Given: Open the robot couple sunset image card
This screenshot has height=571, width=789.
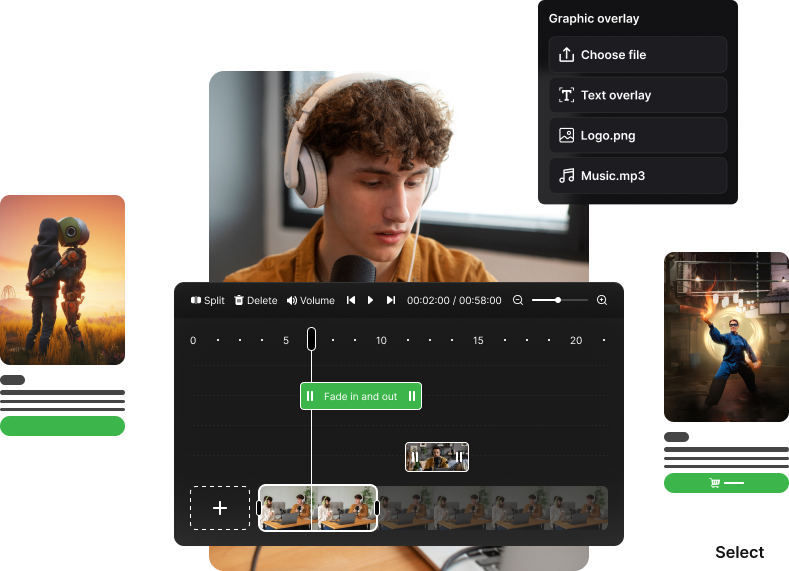Looking at the screenshot, I should point(62,279).
